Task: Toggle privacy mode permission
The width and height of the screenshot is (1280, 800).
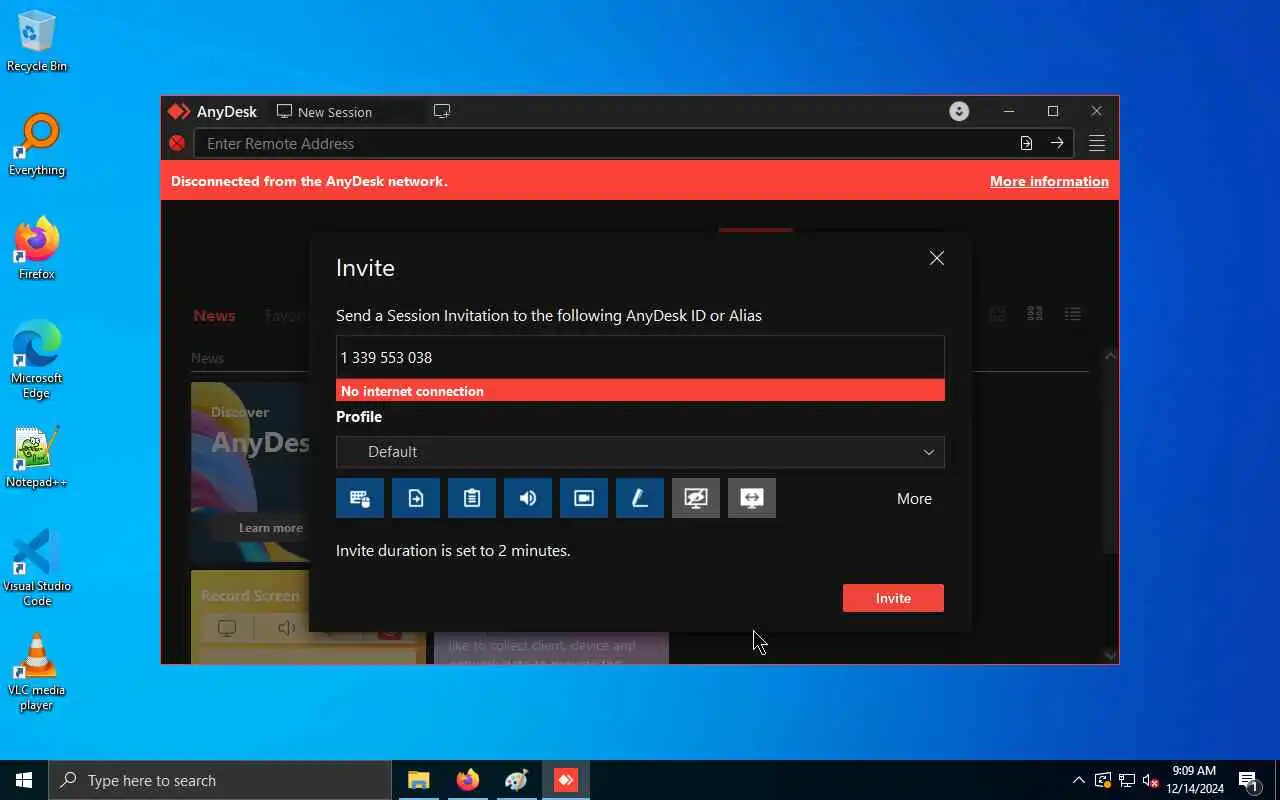Action: (696, 498)
